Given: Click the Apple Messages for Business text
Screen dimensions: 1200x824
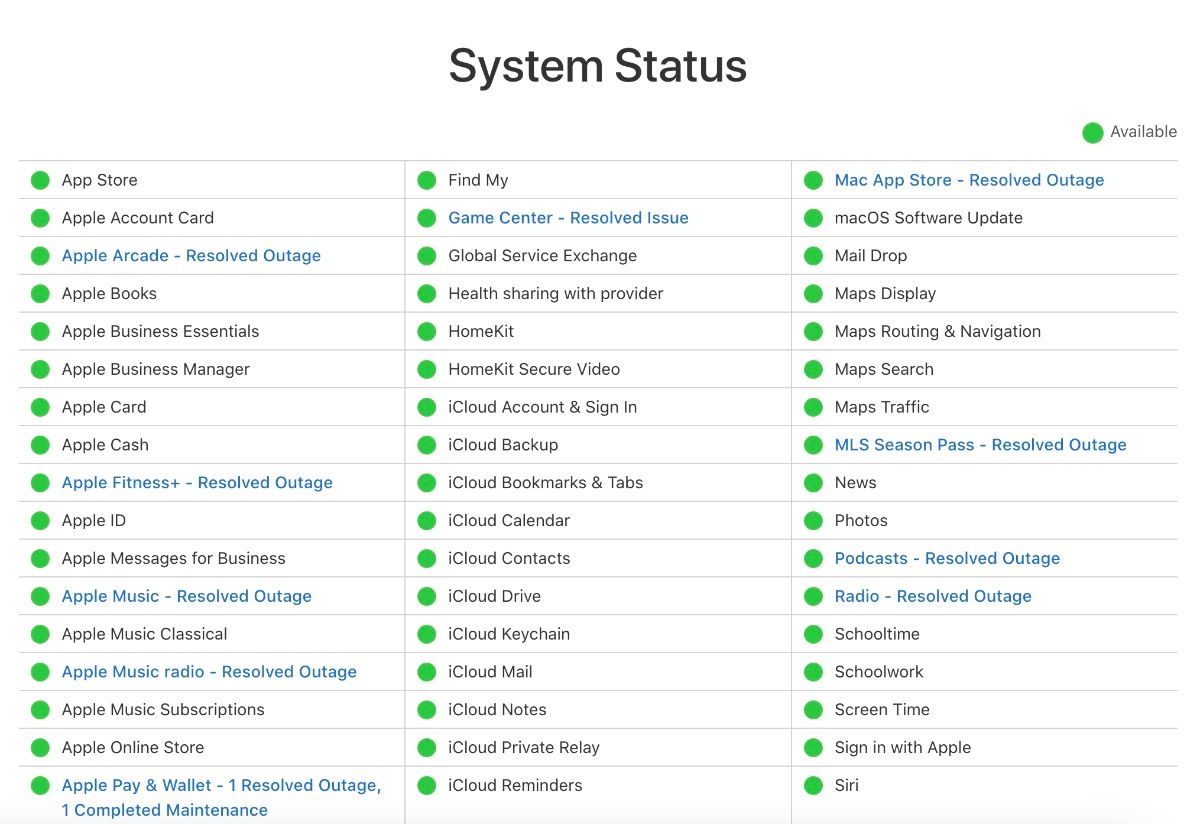Looking at the screenshot, I should coord(173,558).
